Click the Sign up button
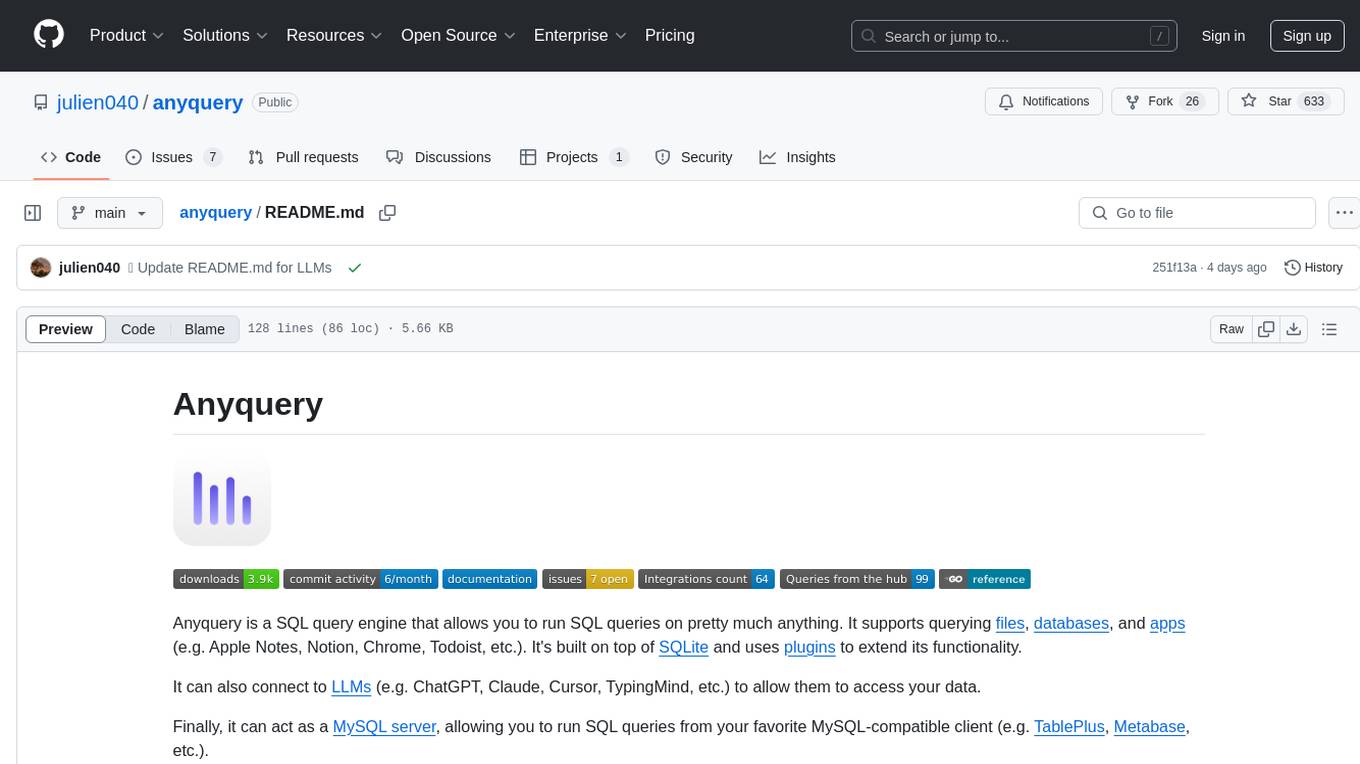Image resolution: width=1360 pixels, height=764 pixels. (1307, 35)
